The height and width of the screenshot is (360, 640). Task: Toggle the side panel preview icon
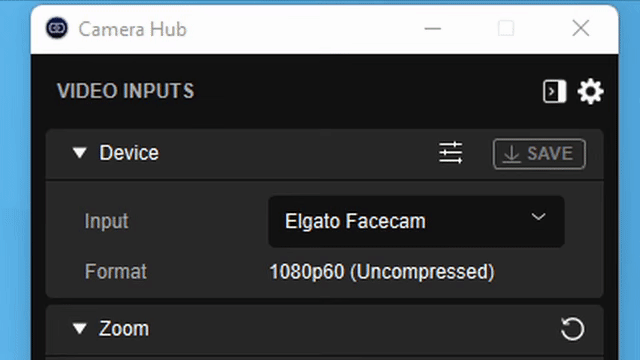554,91
